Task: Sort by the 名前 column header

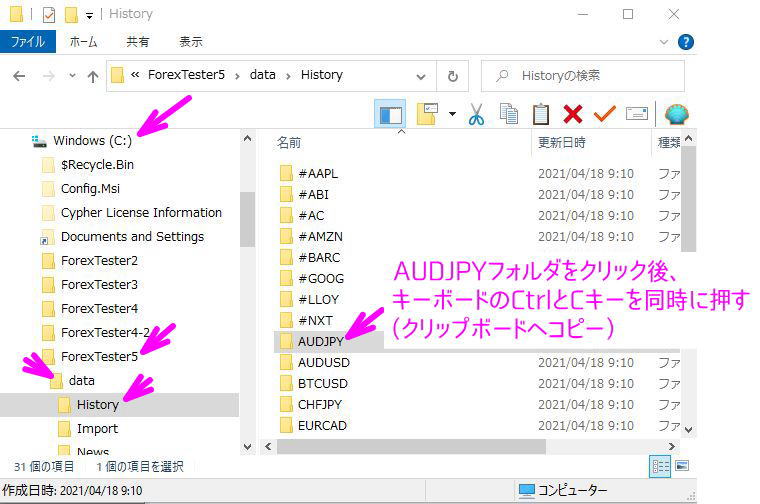Action: tap(289, 142)
